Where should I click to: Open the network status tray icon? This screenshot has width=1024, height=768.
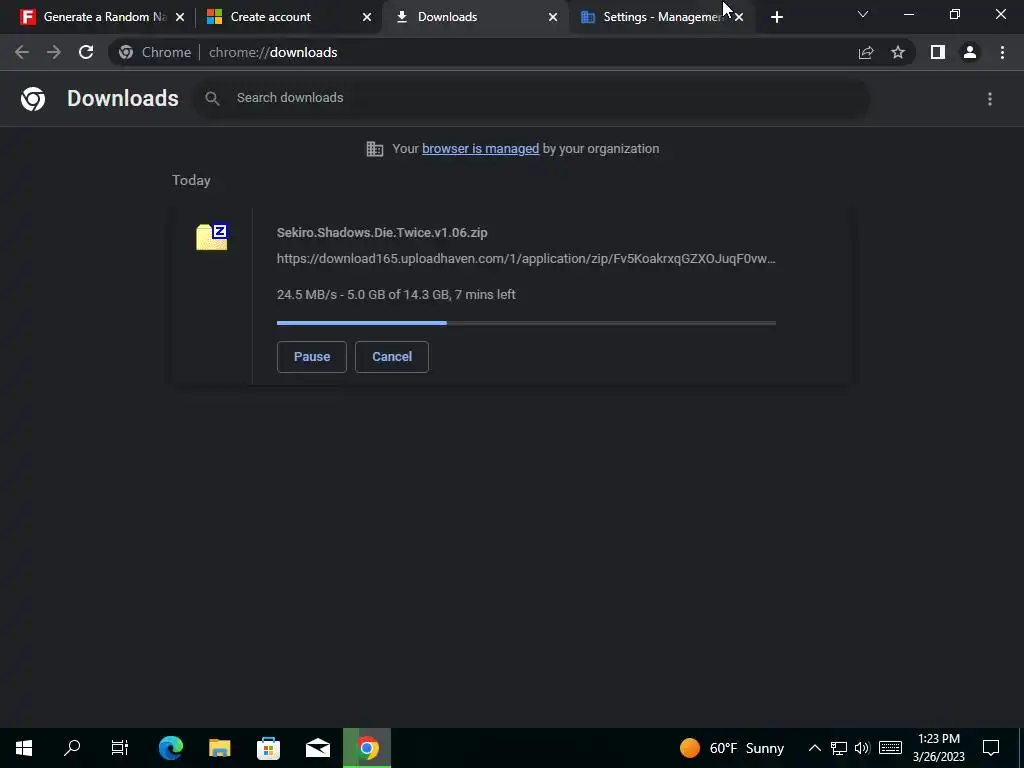pyautogui.click(x=839, y=748)
